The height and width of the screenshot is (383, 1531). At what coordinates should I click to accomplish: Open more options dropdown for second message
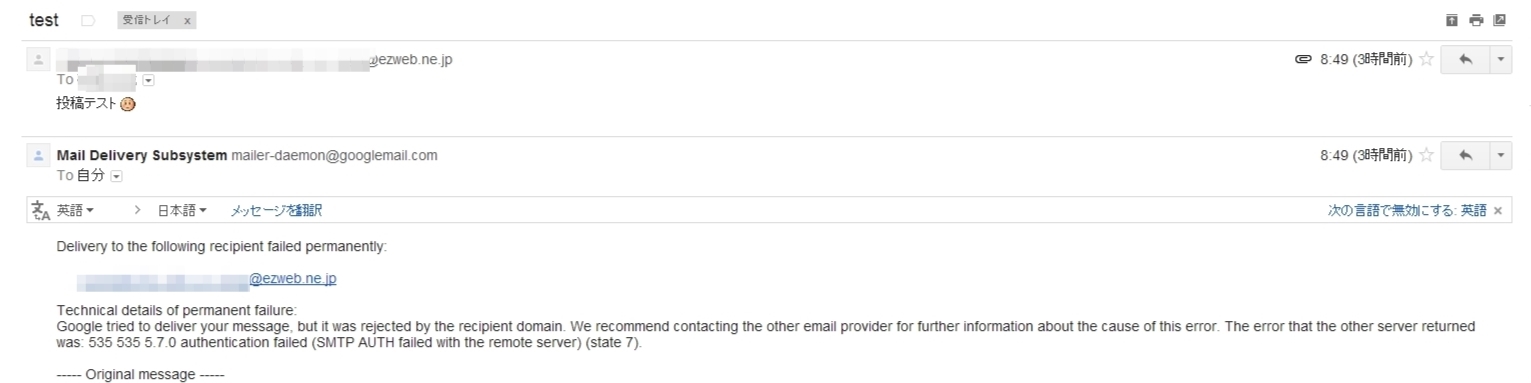click(x=1498, y=157)
